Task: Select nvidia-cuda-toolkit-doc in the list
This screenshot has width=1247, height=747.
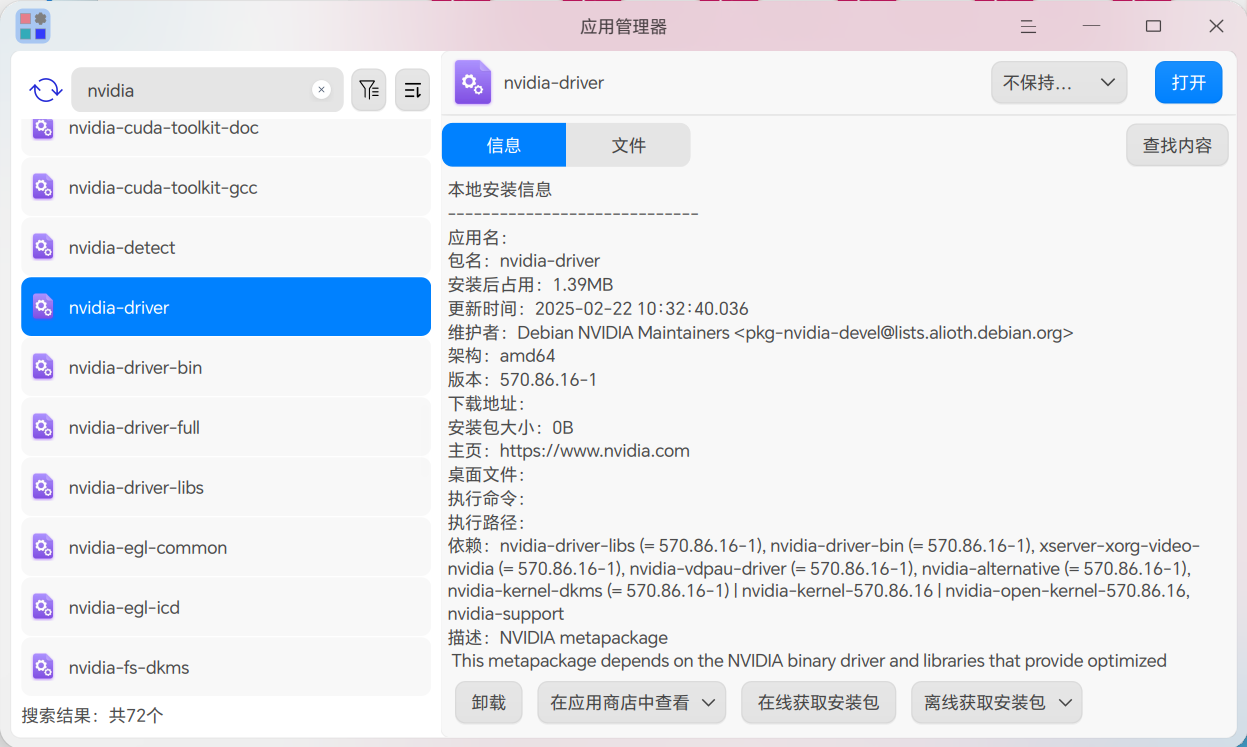Action: click(226, 135)
